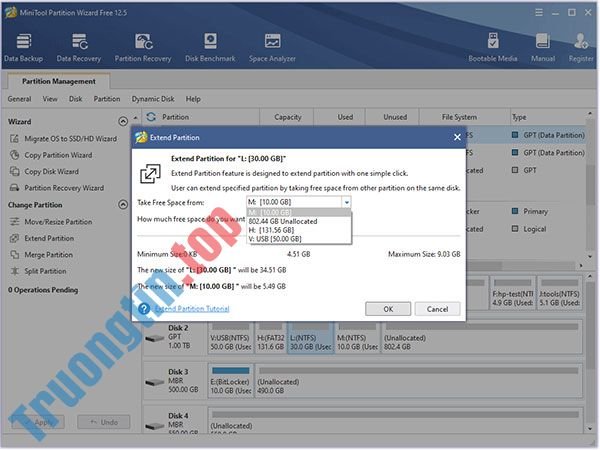Choose Split Partition in sidebar

tap(45, 271)
